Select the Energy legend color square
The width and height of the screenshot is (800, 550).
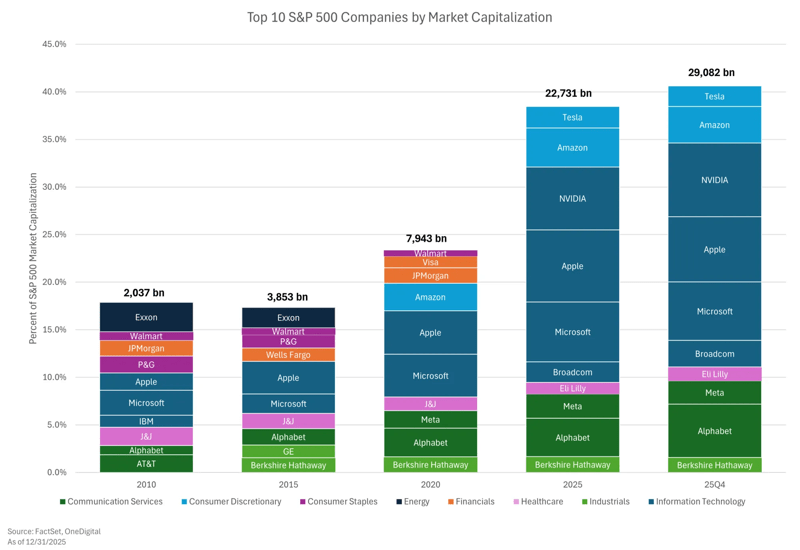point(397,502)
